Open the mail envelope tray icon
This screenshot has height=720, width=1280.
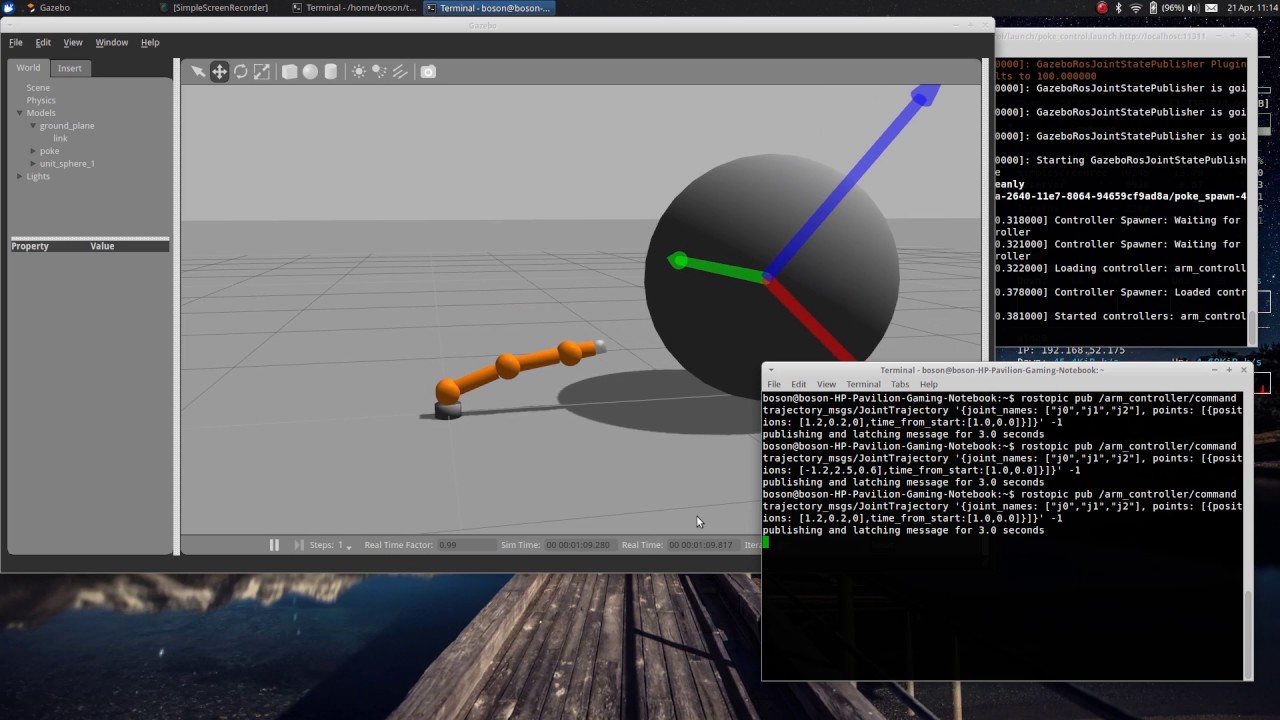point(1211,8)
